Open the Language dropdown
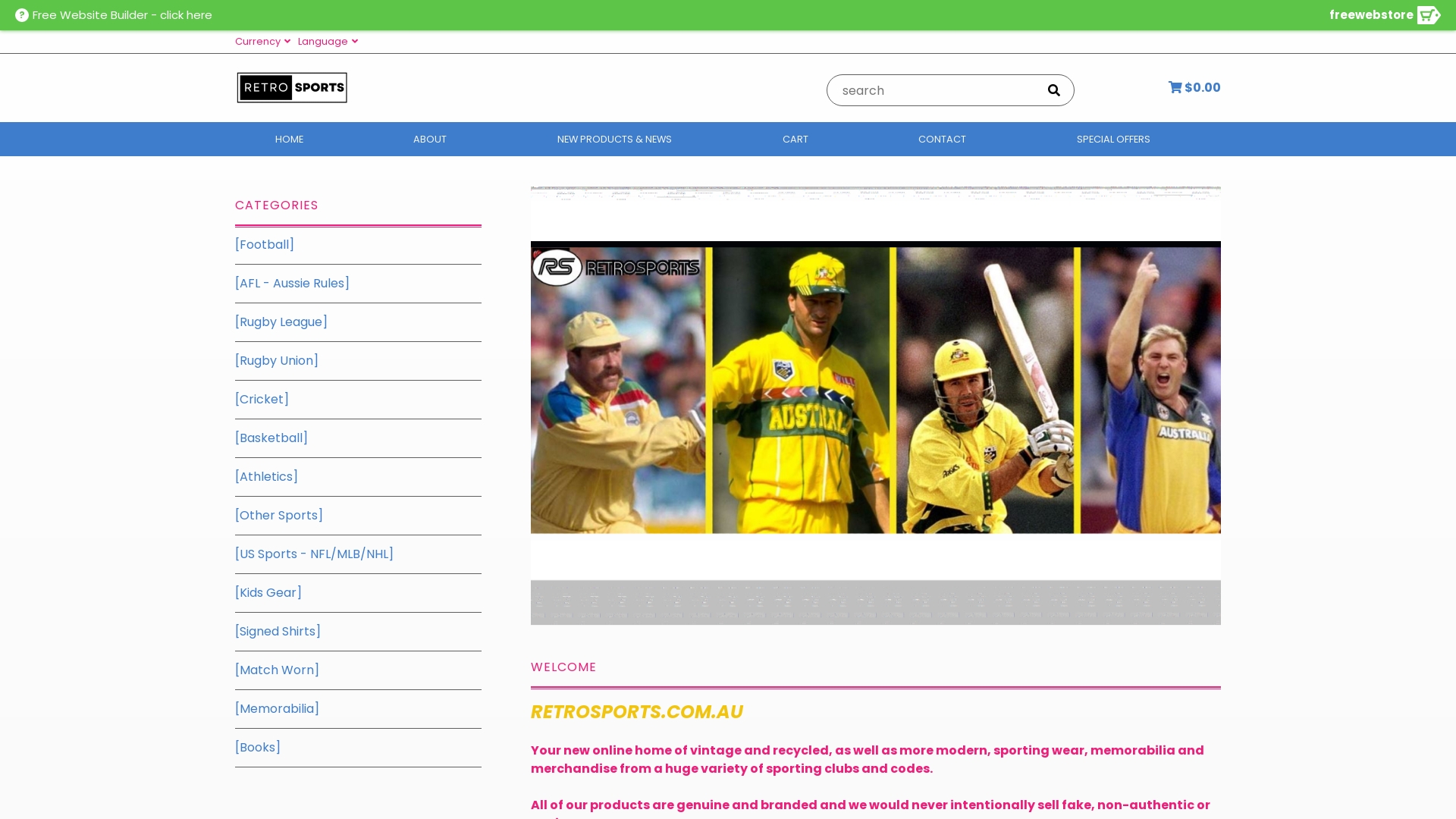This screenshot has width=1456, height=819. click(x=328, y=42)
